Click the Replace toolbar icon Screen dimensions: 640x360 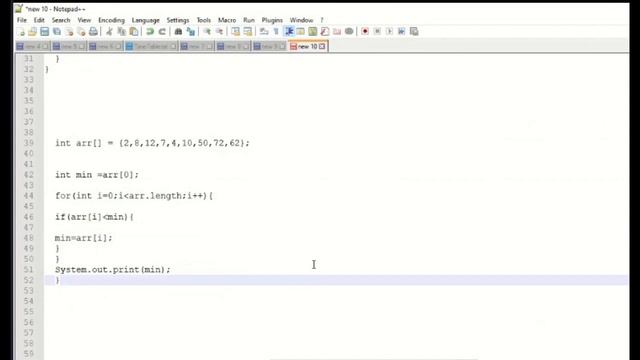[191, 31]
